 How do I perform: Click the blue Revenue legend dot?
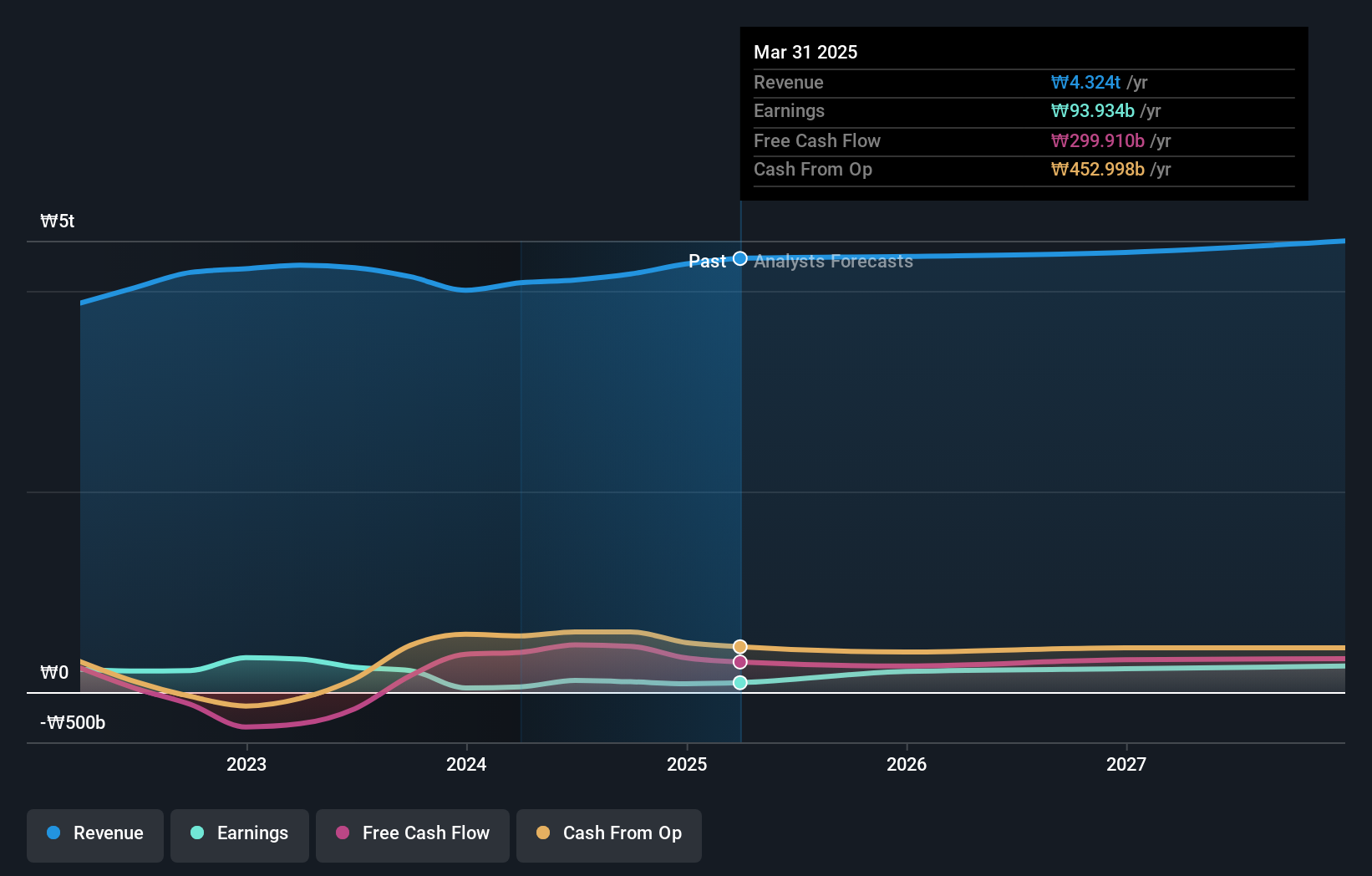[55, 833]
